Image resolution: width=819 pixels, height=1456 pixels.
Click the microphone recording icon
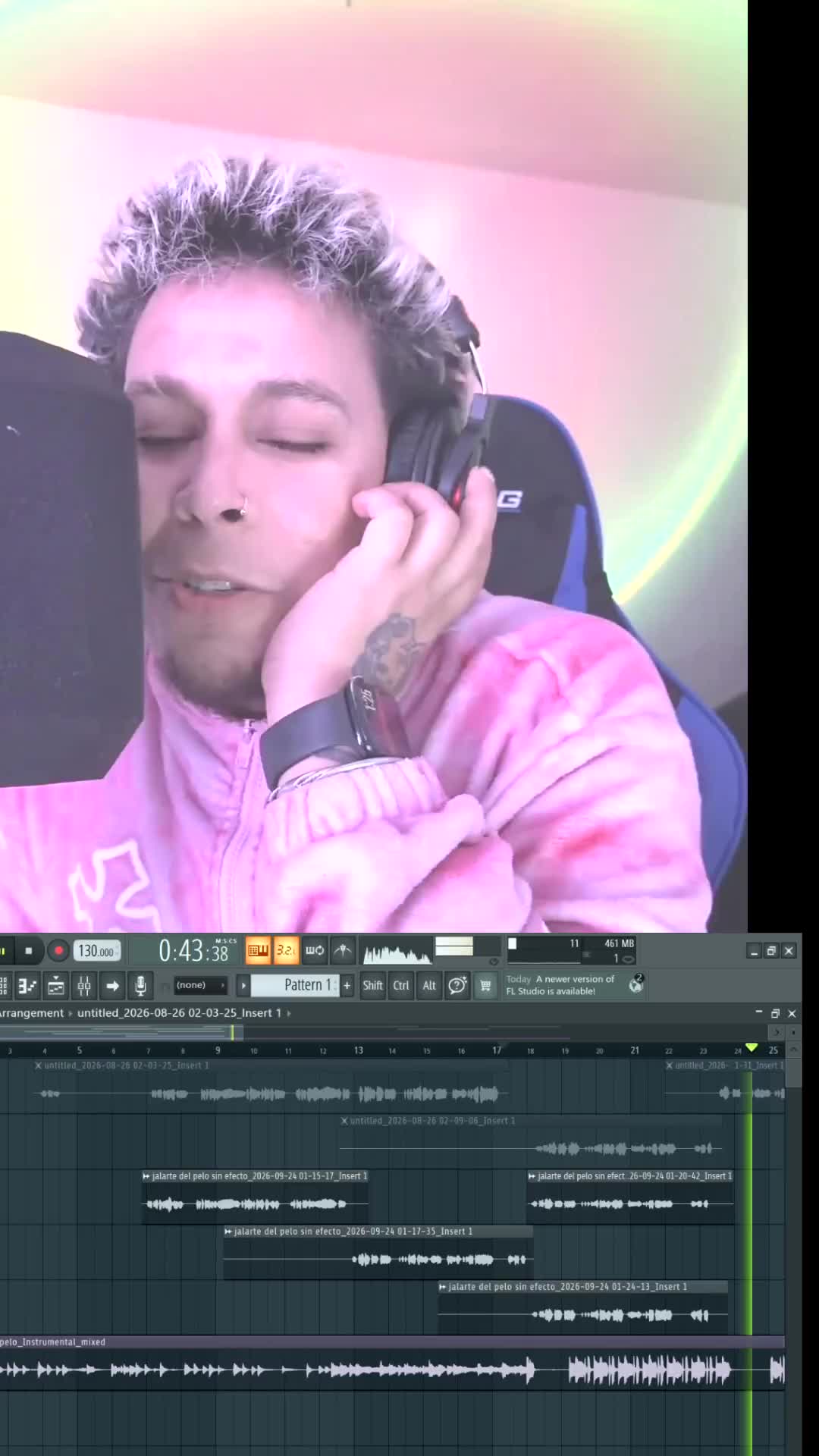[x=140, y=985]
